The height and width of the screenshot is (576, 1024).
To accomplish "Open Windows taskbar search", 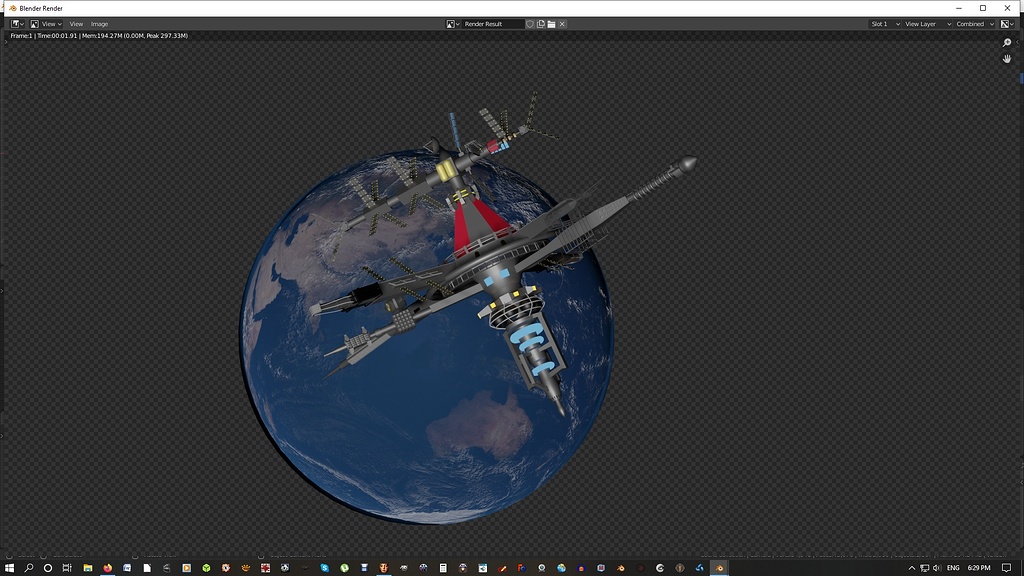I will (29, 568).
